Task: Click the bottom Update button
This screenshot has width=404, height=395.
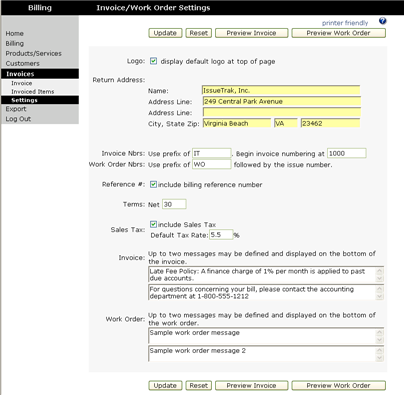Action: (165, 385)
